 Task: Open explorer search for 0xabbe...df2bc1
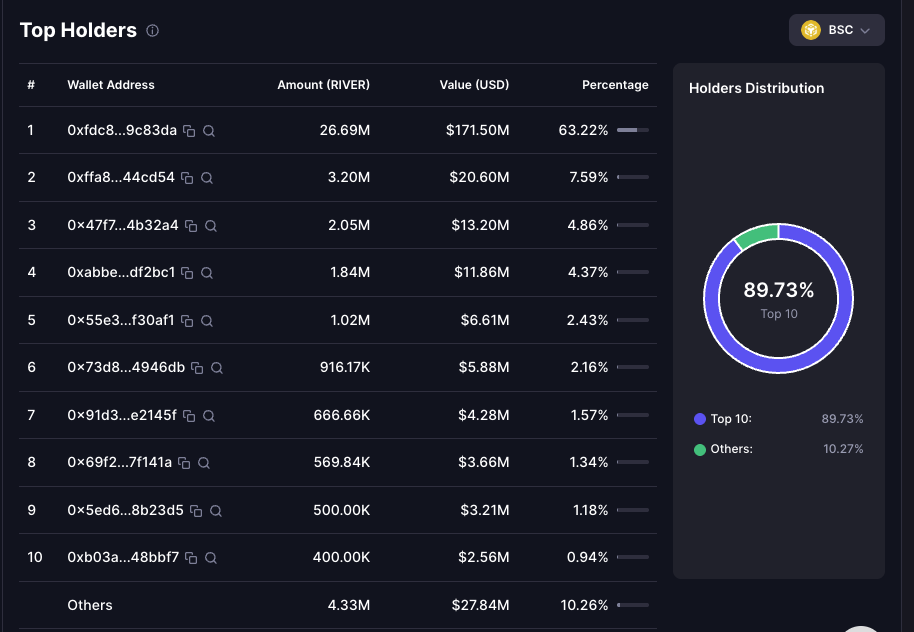(207, 273)
